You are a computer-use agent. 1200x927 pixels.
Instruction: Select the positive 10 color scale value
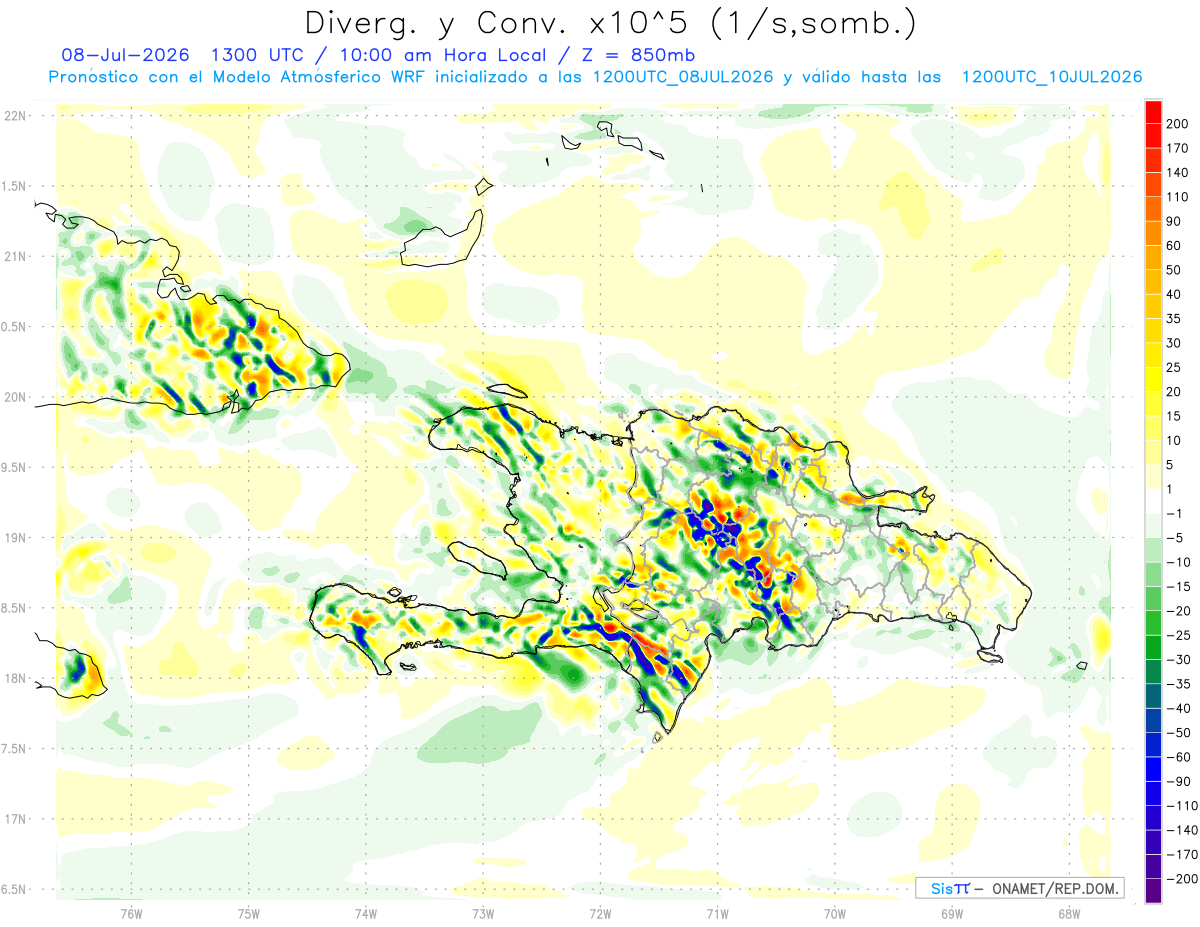1175,440
